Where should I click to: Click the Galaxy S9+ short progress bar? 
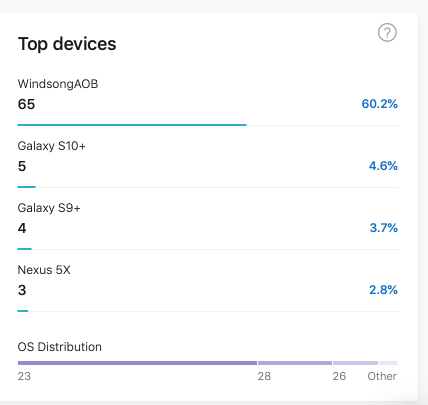coord(25,249)
